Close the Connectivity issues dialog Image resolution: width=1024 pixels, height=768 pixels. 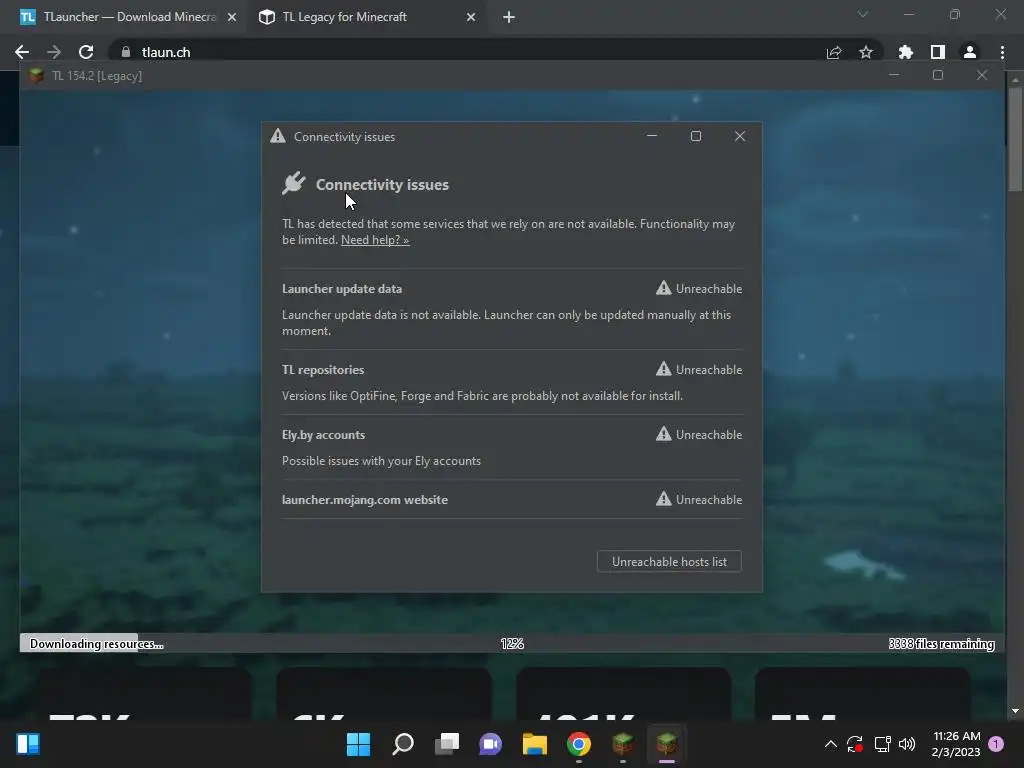point(739,136)
